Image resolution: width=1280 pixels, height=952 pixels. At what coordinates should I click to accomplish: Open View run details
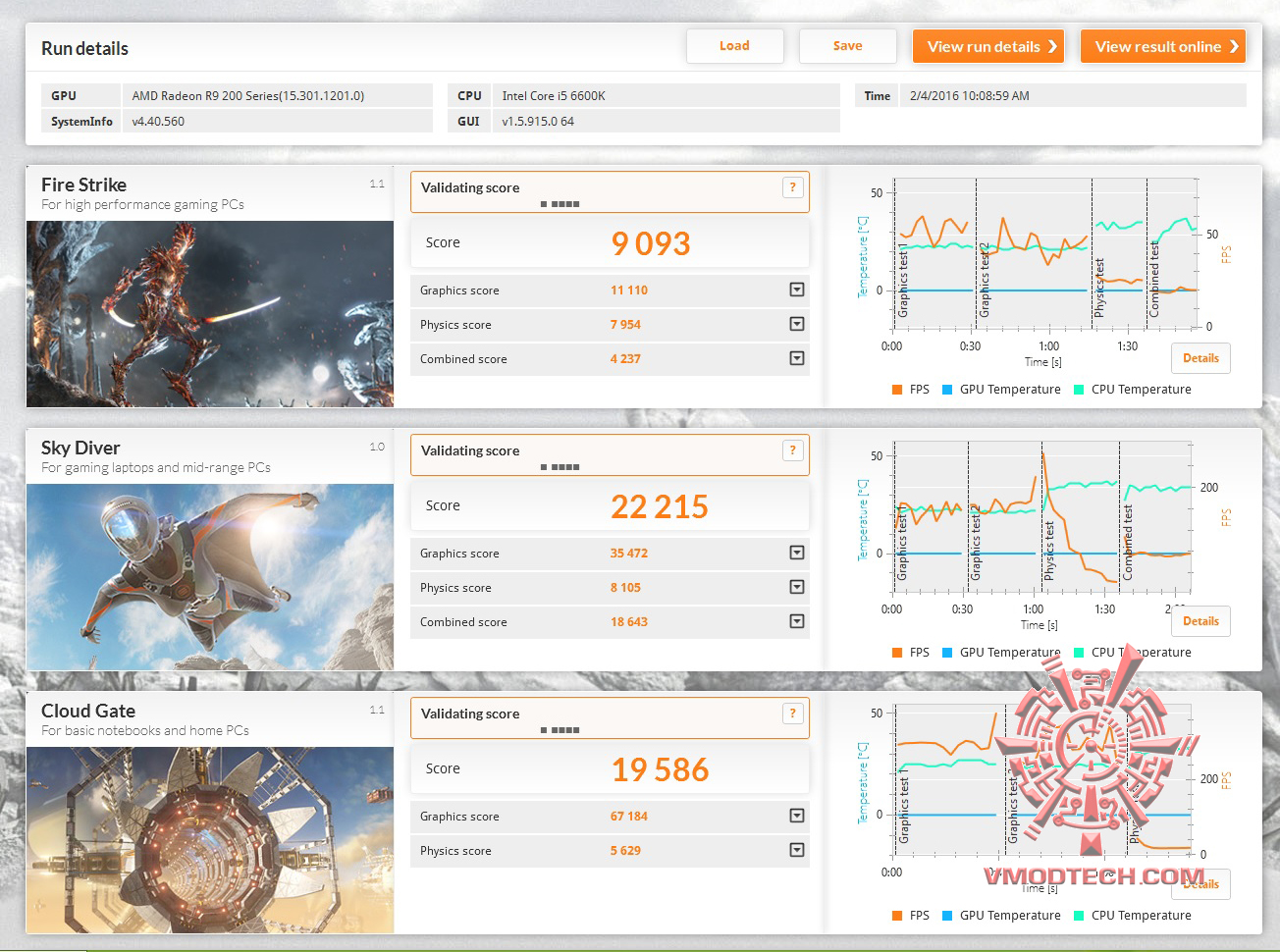989,46
